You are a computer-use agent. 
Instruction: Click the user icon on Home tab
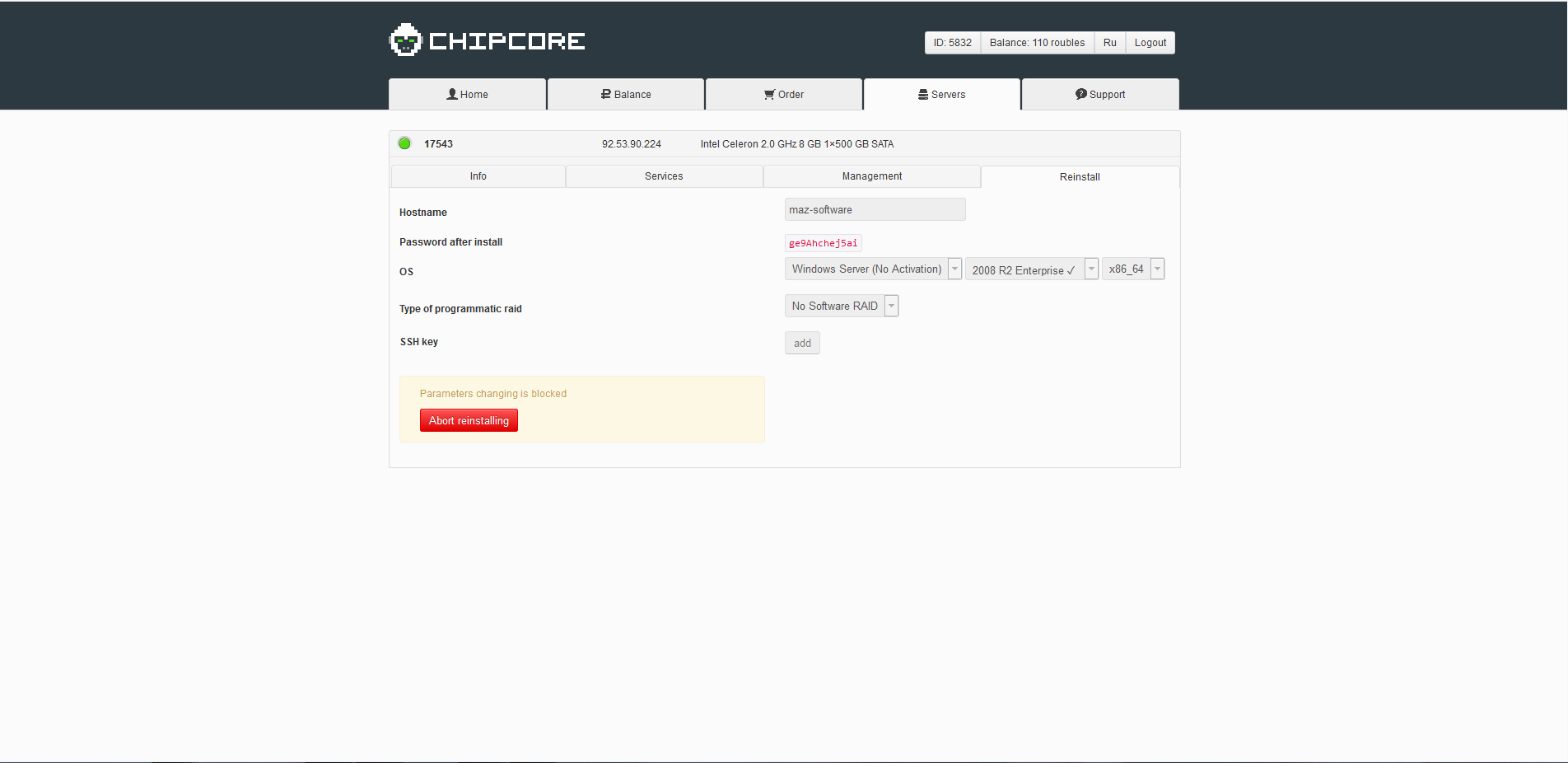[452, 94]
